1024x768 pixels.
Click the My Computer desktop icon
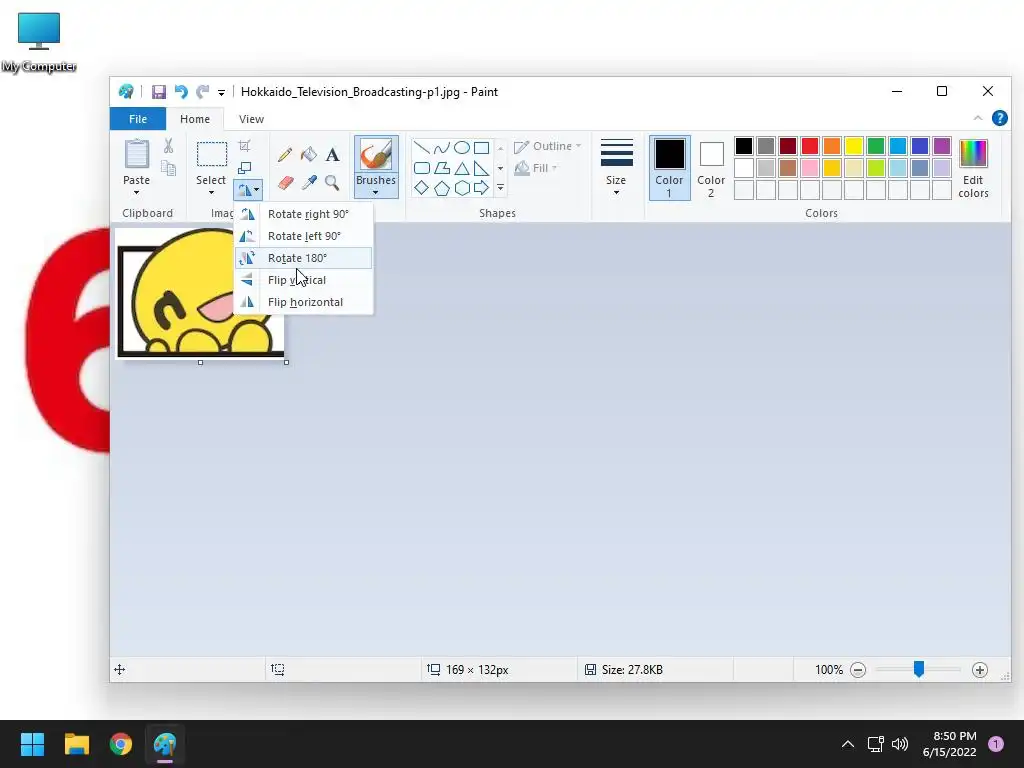39,42
